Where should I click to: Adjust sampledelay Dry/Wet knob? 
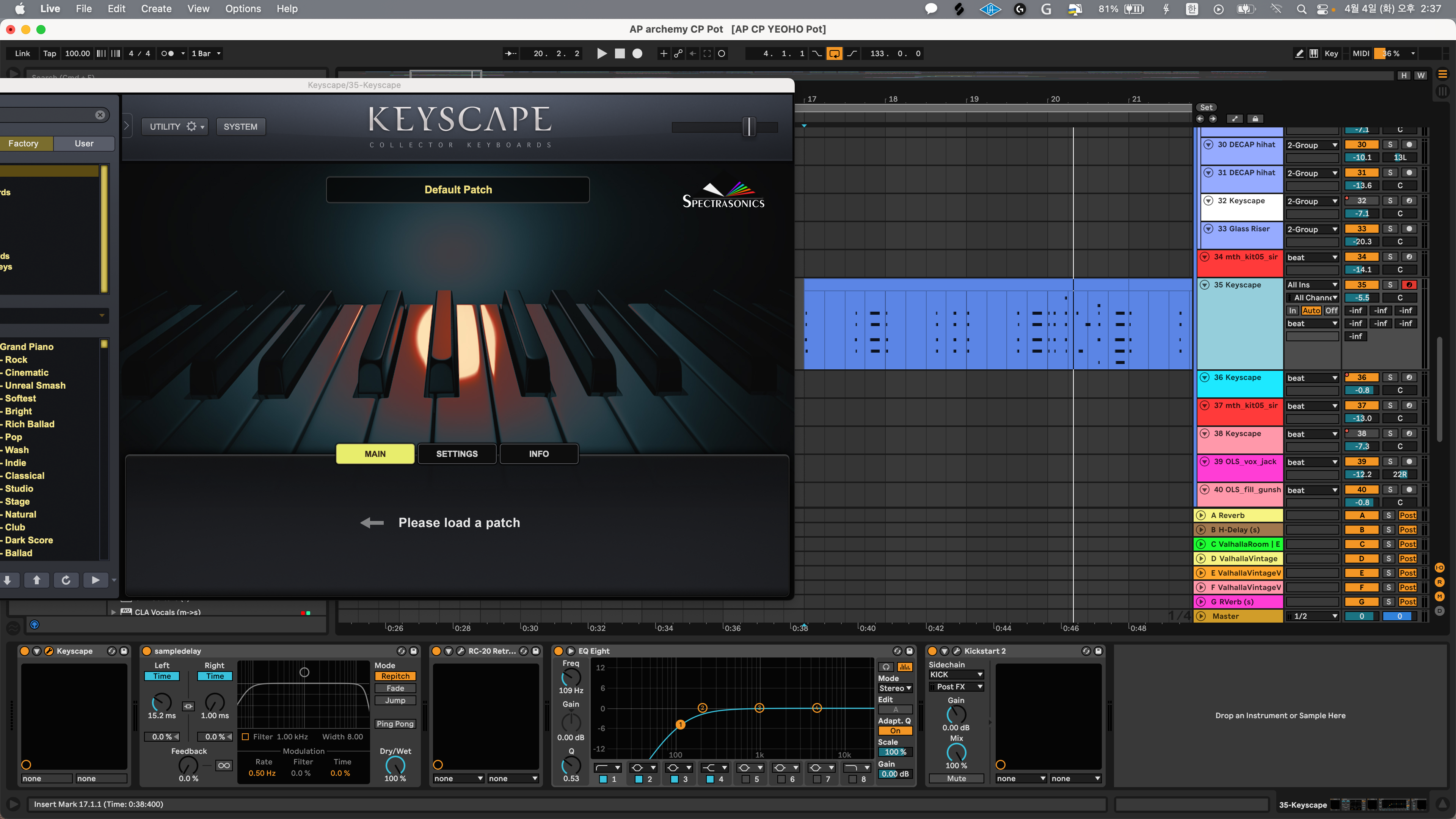395,765
